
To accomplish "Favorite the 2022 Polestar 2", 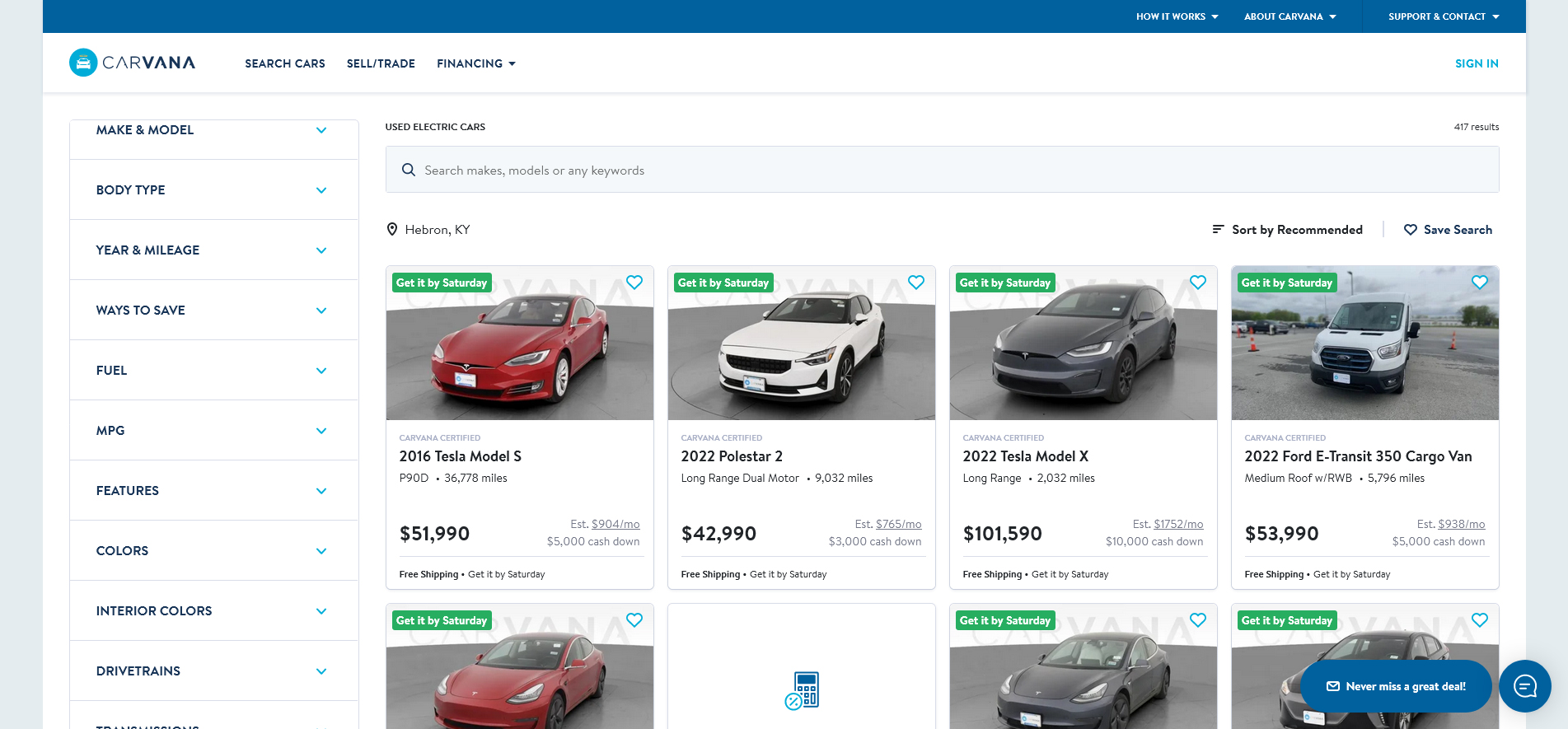I will click(916, 282).
